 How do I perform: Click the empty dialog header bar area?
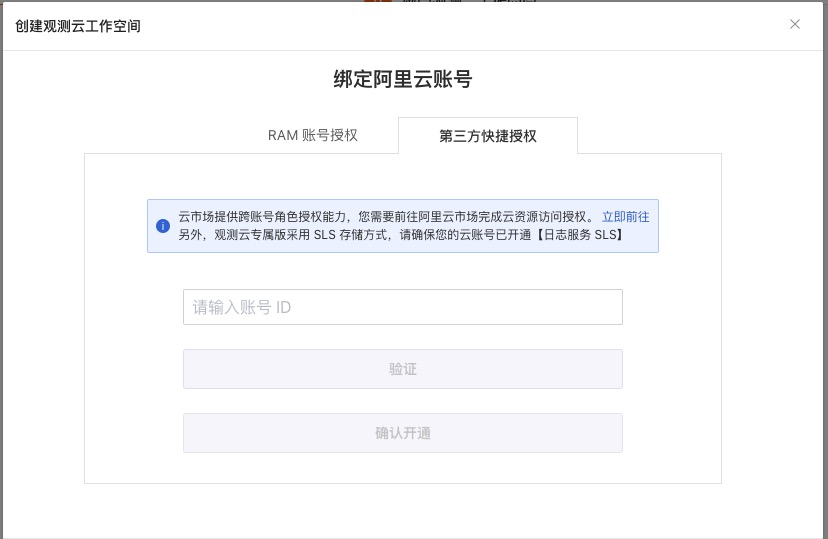[x=450, y=26]
